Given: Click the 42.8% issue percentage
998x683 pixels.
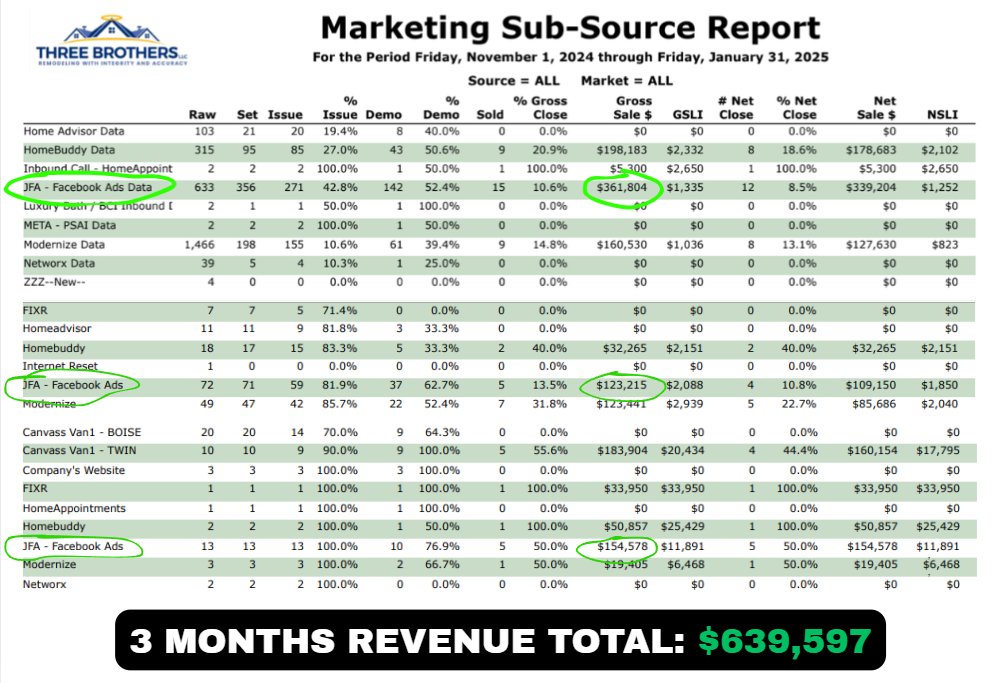Looking at the screenshot, I should point(339,187).
